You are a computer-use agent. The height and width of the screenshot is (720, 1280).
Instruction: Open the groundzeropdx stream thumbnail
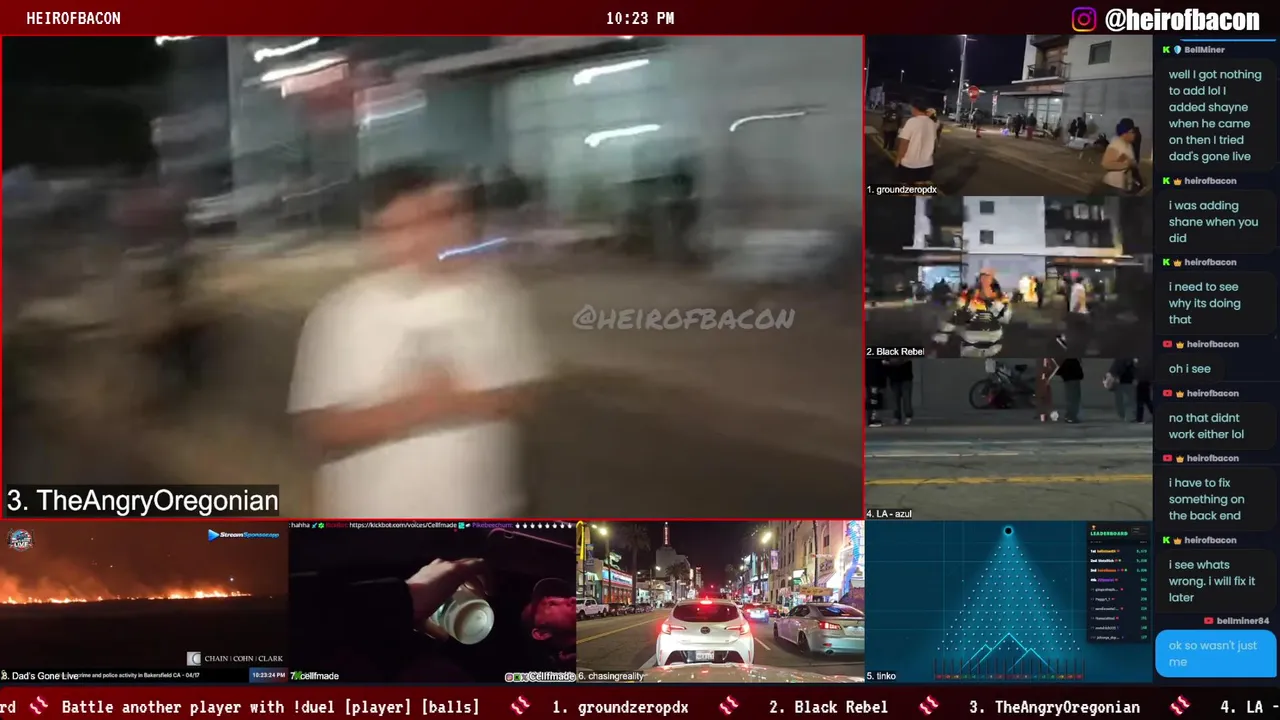pyautogui.click(x=1008, y=115)
